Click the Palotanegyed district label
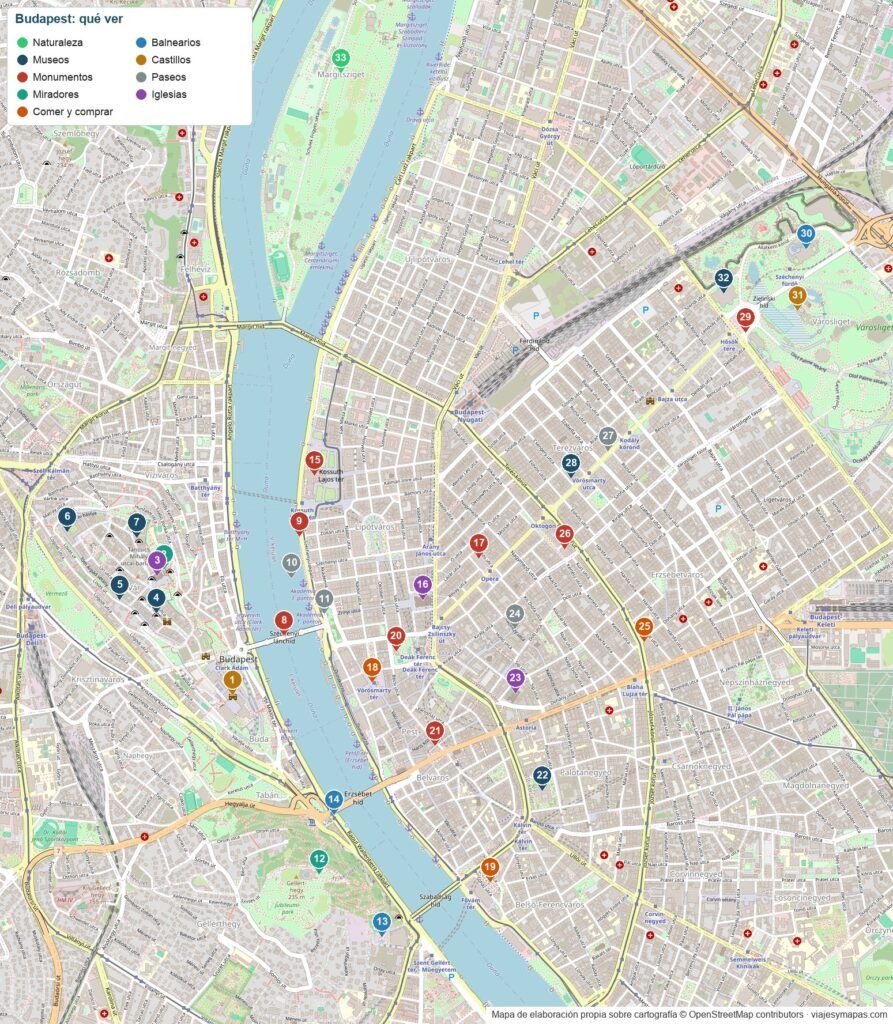 pyautogui.click(x=585, y=773)
